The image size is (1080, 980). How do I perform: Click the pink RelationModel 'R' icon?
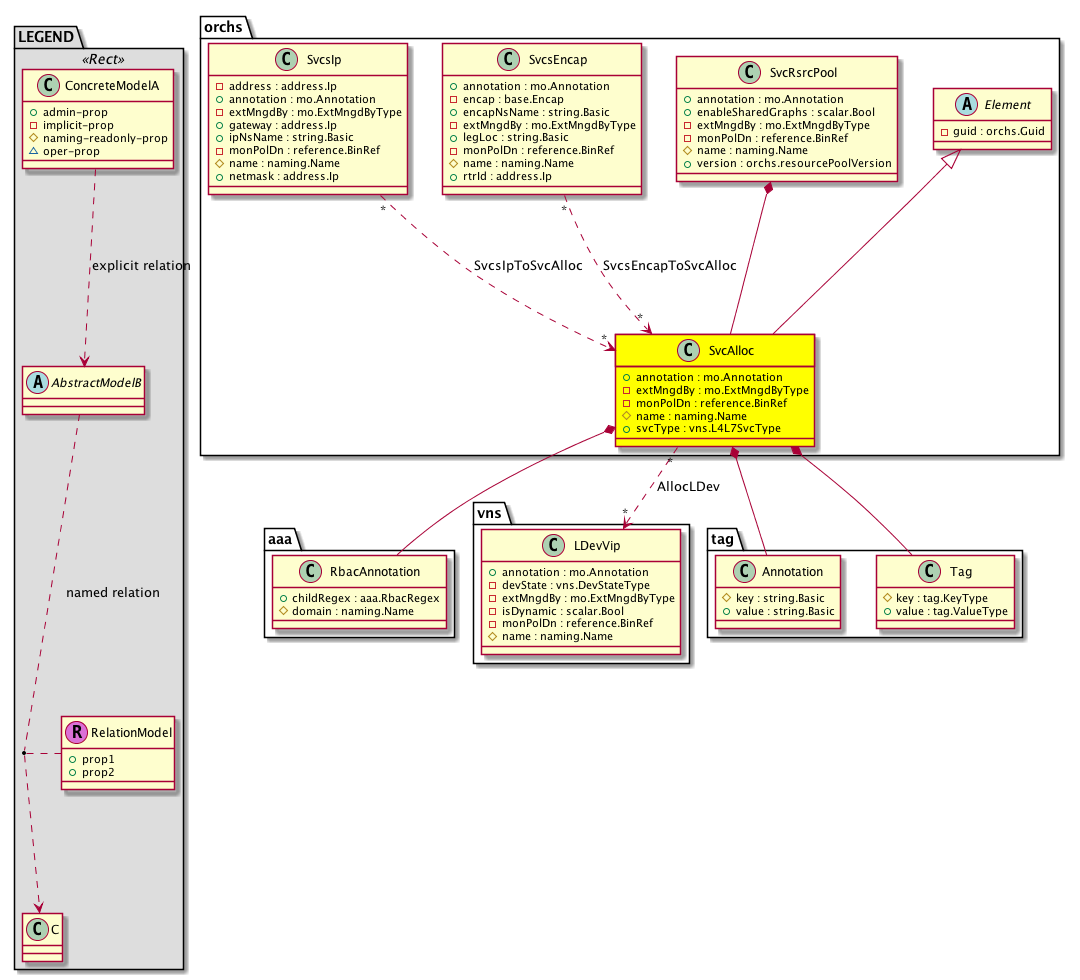click(75, 732)
